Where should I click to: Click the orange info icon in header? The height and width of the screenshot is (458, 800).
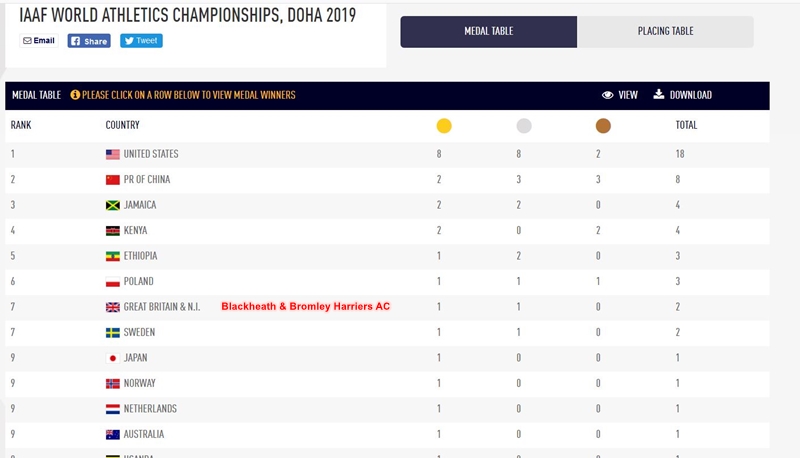coord(75,95)
